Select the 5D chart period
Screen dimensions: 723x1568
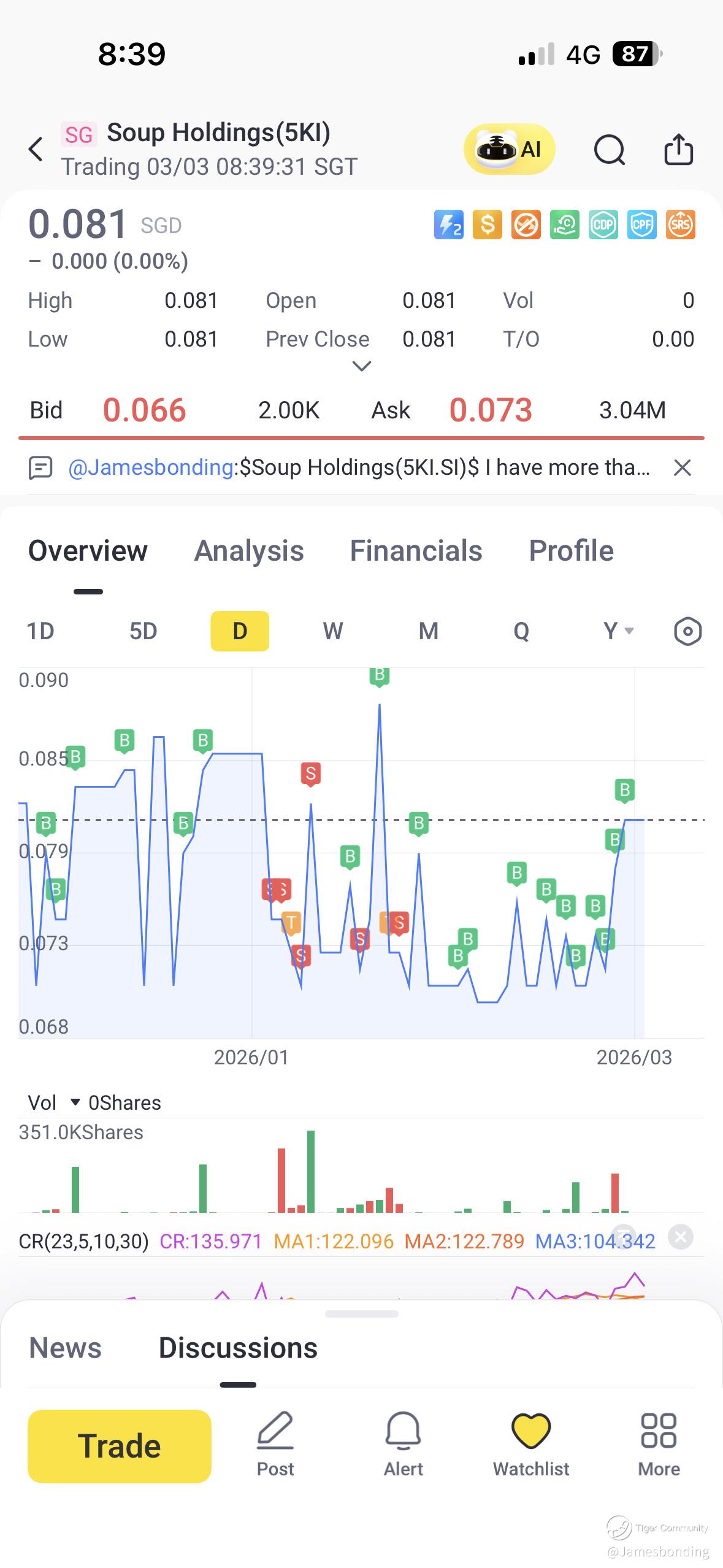click(143, 631)
